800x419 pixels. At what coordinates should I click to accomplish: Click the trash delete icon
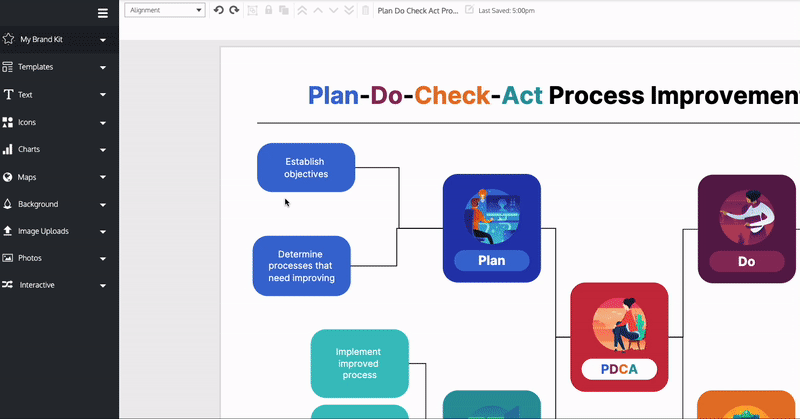pos(365,10)
